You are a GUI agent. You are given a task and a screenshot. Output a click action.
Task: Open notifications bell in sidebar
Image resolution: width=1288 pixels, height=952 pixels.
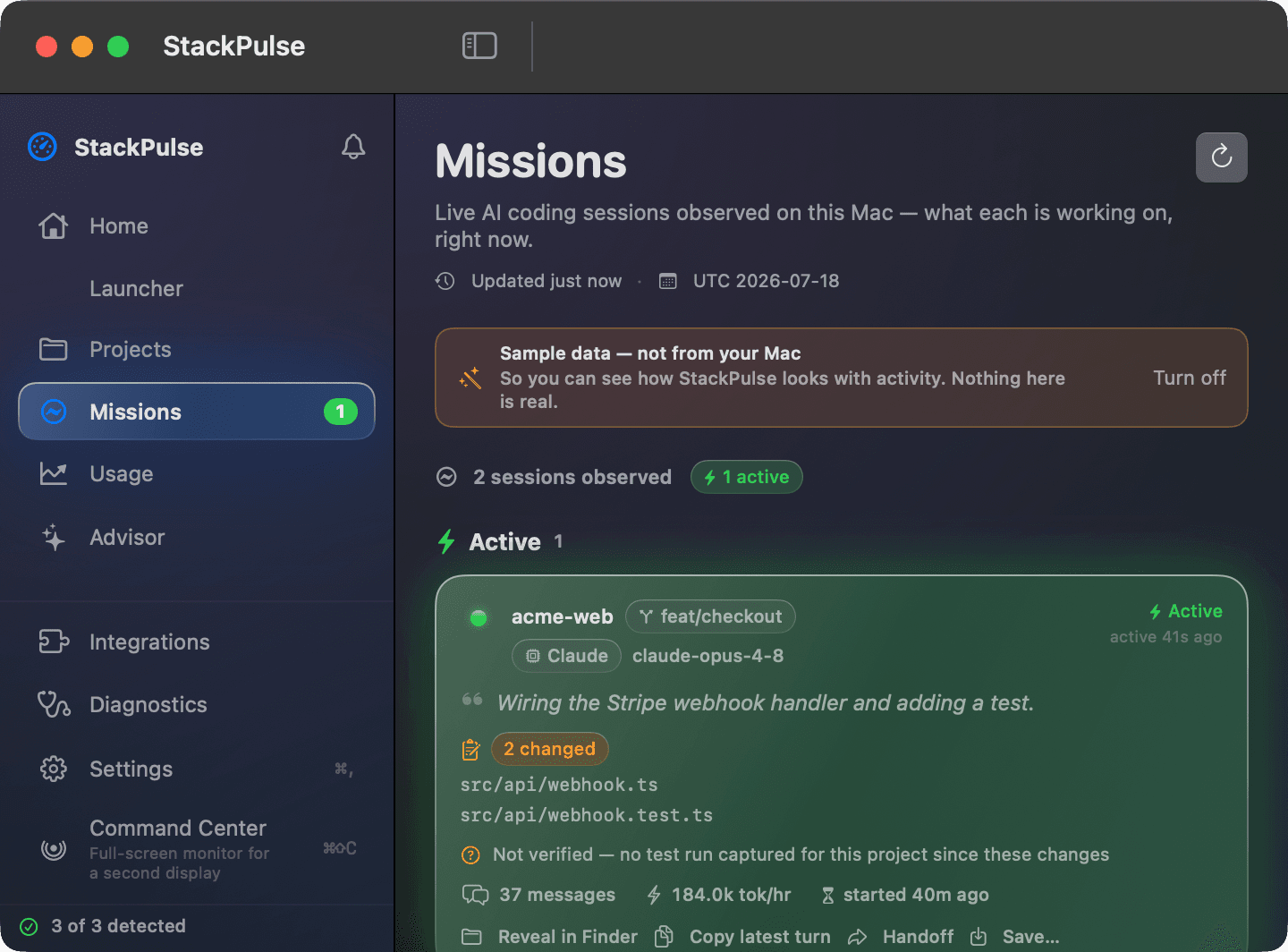click(353, 147)
